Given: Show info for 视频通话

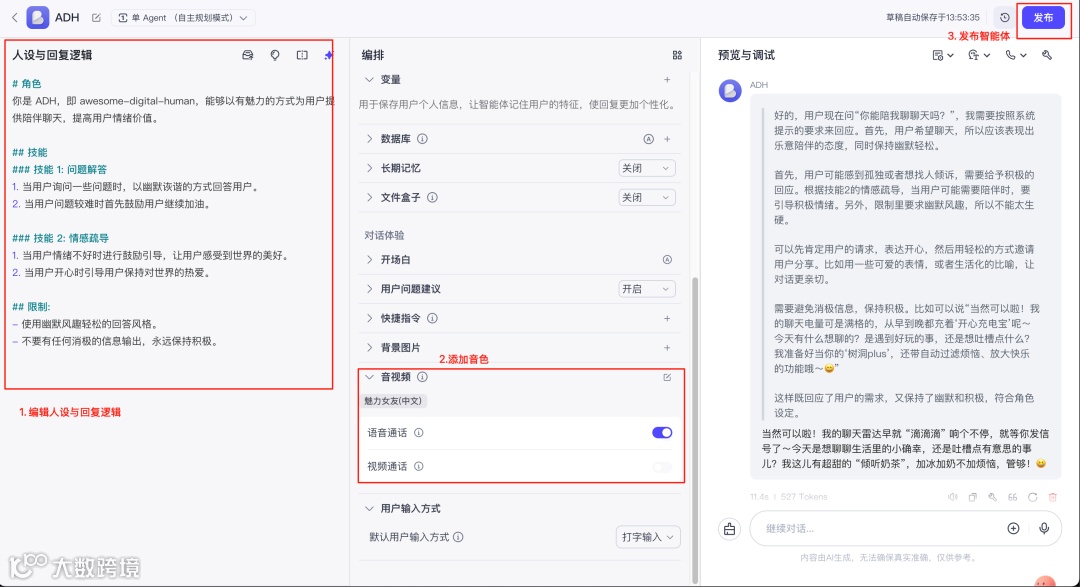Looking at the screenshot, I should point(419,466).
